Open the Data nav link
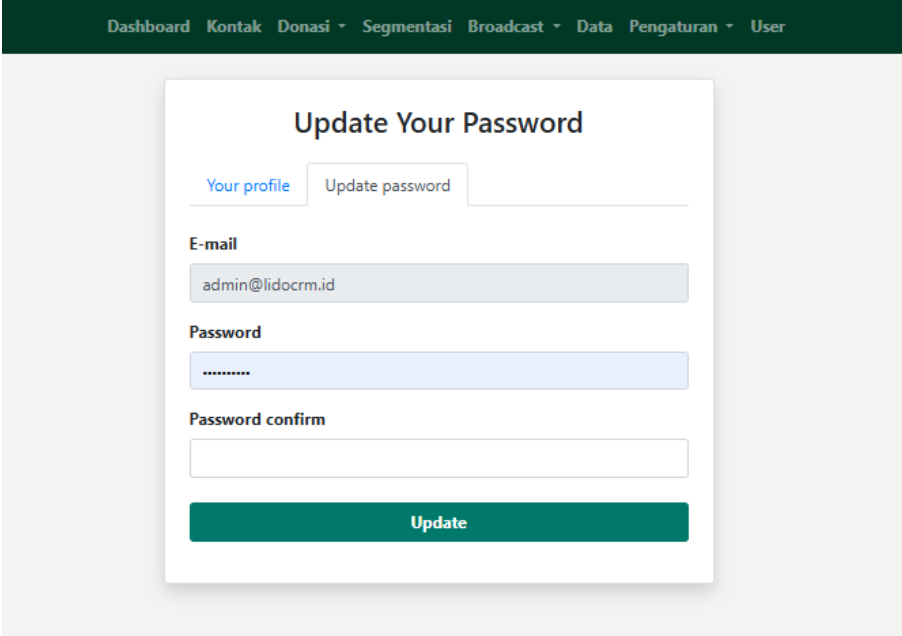The height and width of the screenshot is (636, 902). tap(594, 27)
